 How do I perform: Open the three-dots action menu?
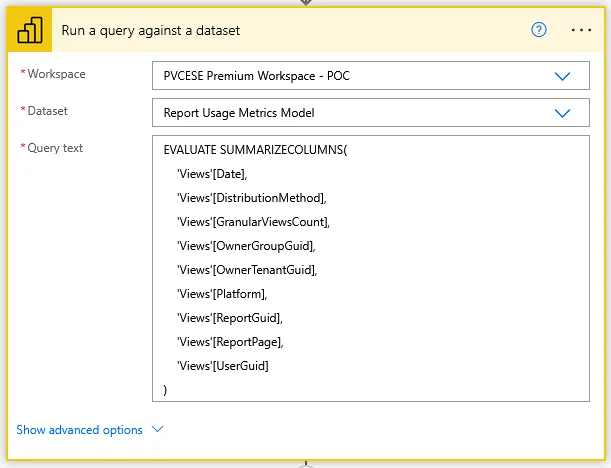click(581, 30)
